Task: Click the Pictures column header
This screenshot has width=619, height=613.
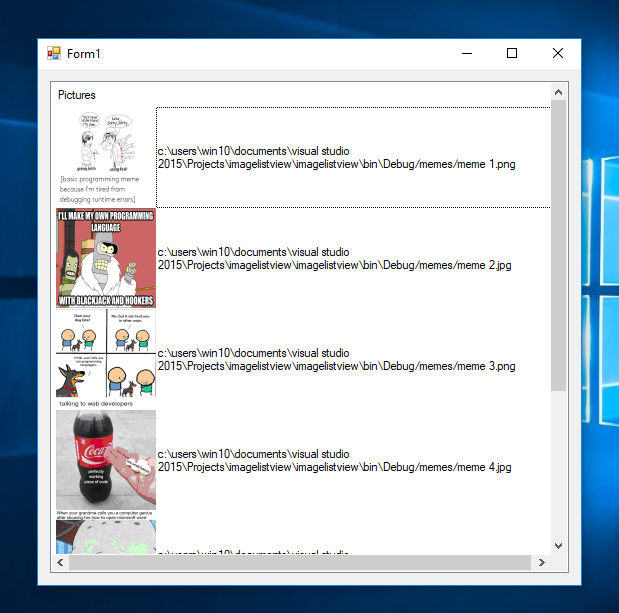Action: point(77,95)
